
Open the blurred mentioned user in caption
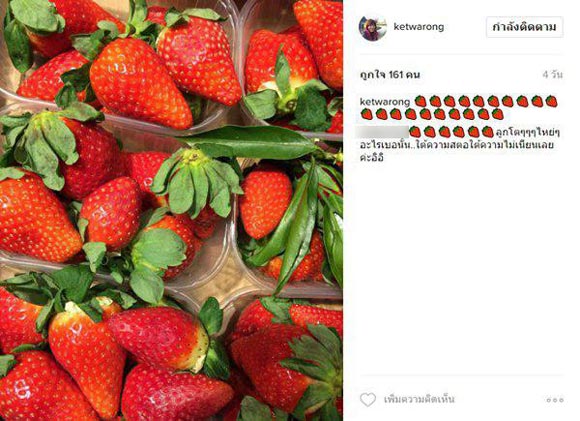[382, 132]
